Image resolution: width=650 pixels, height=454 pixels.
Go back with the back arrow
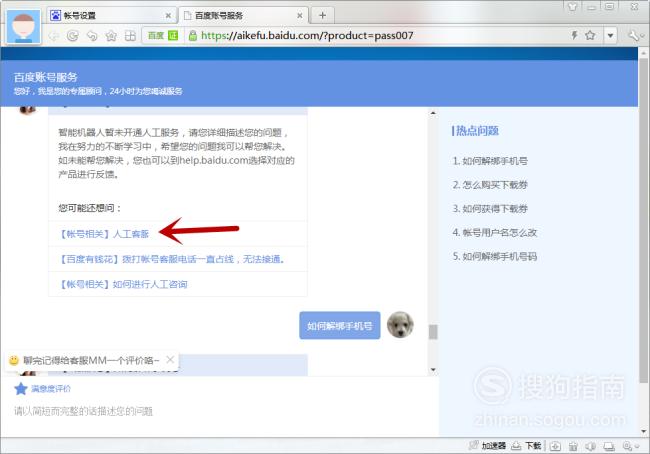[54, 36]
